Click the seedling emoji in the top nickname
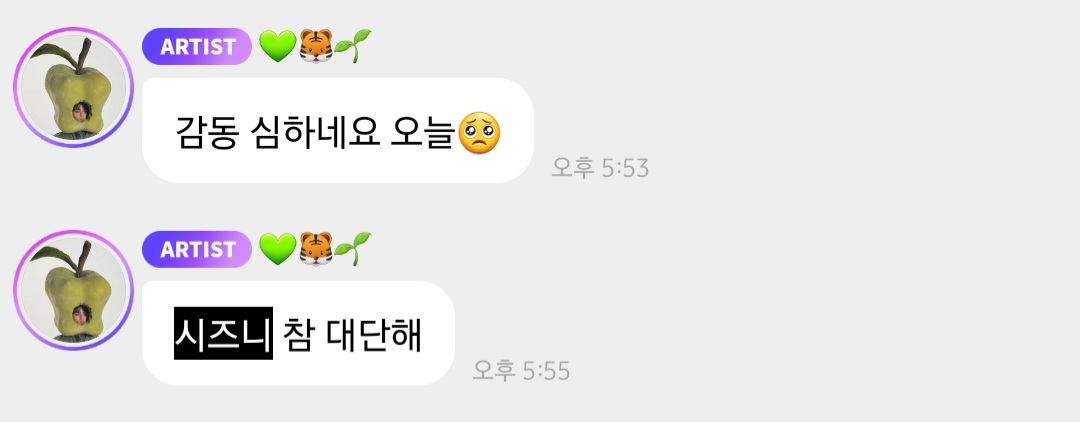Screen dimensions: 1080x422 pyautogui.click(x=353, y=46)
